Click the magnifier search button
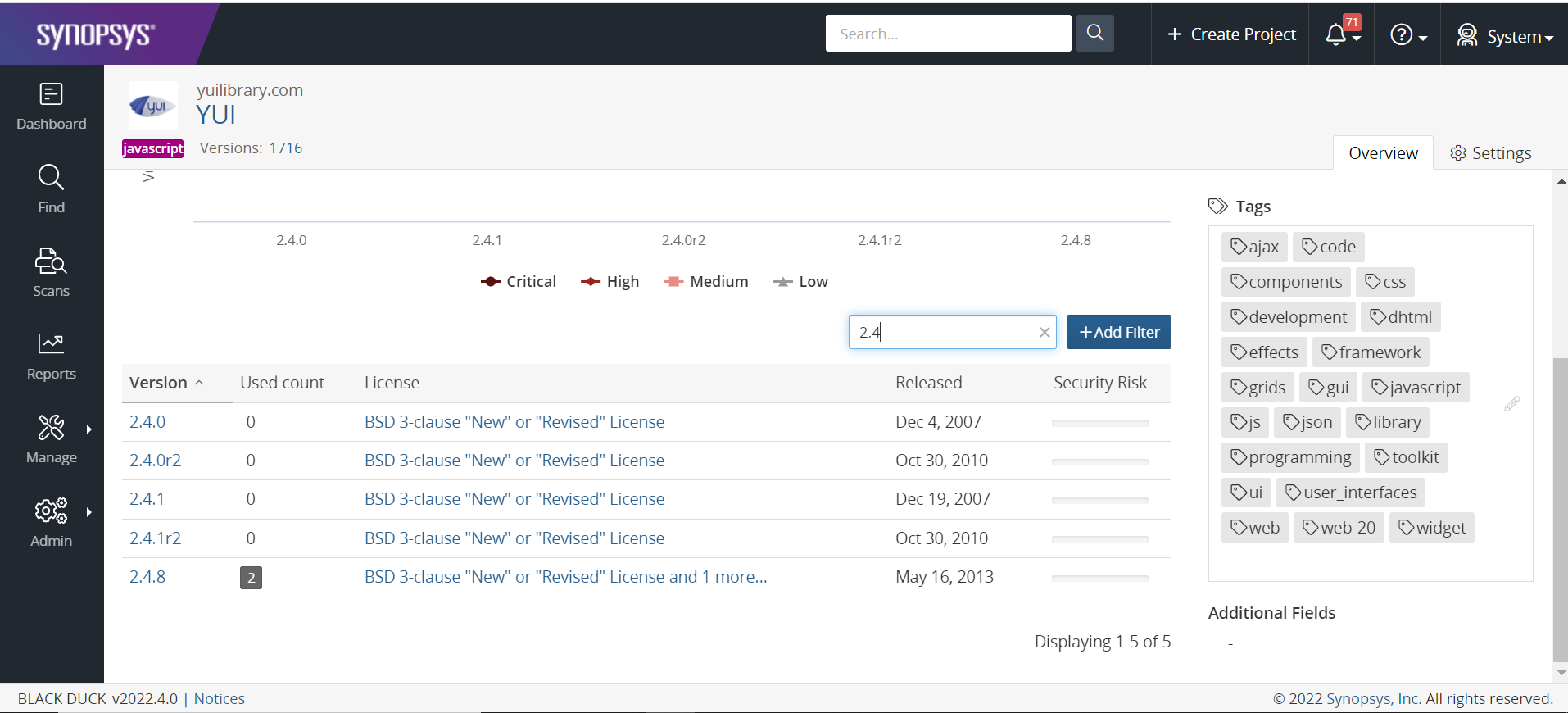The height and width of the screenshot is (713, 1568). pos(1094,34)
